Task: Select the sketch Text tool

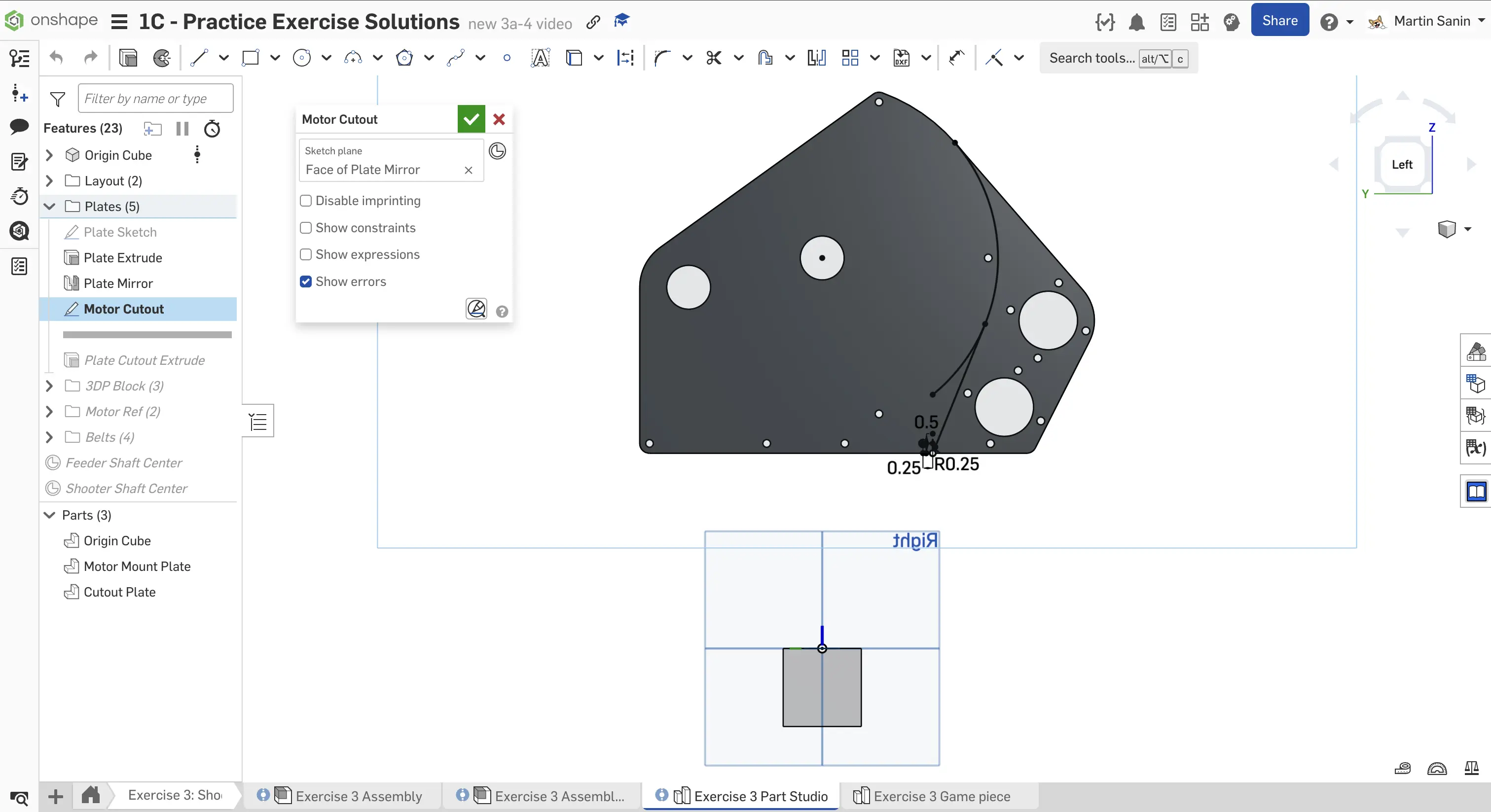Action: click(x=540, y=58)
